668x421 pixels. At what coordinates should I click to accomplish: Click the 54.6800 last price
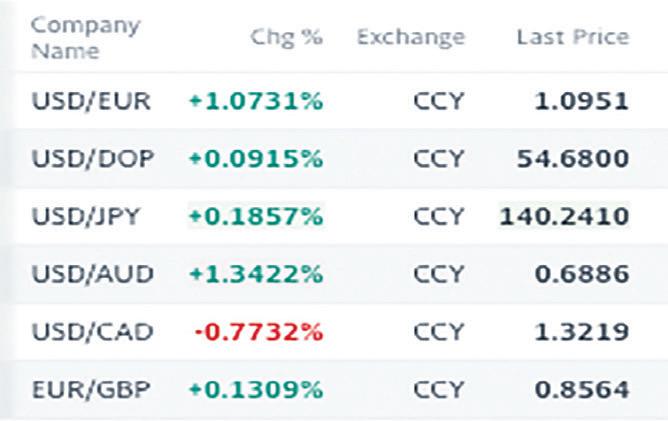click(x=572, y=159)
